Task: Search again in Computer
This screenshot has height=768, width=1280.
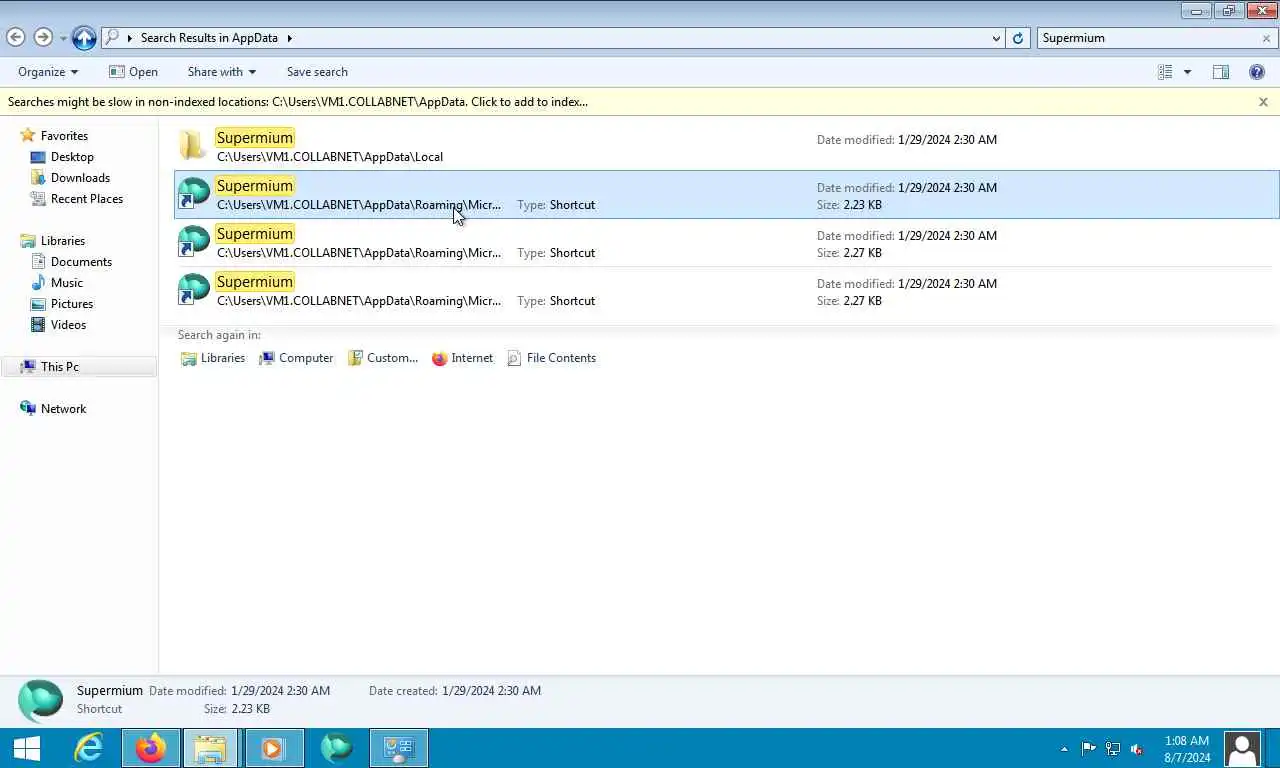Action: click(296, 358)
